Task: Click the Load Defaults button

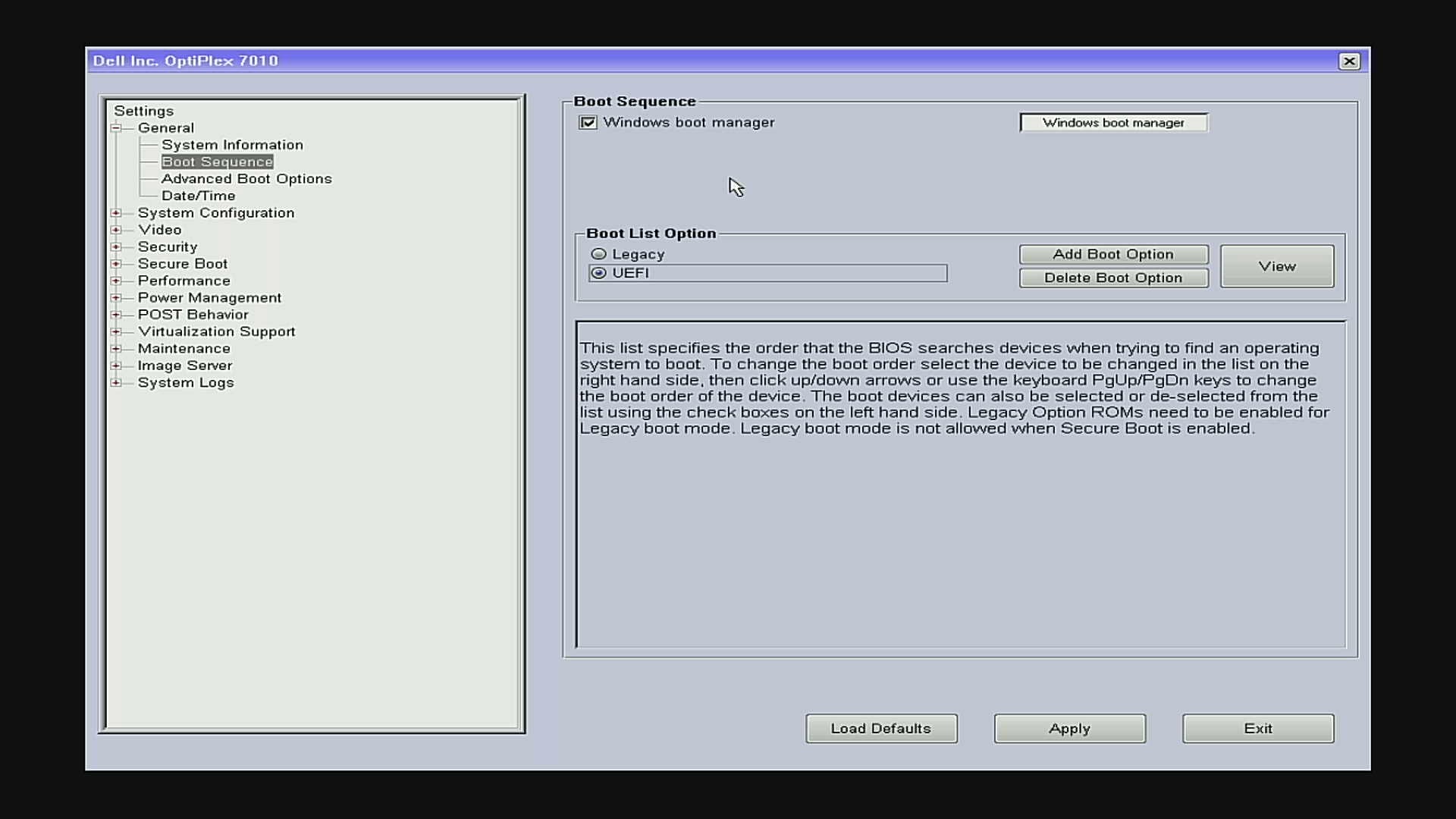Action: tap(881, 729)
